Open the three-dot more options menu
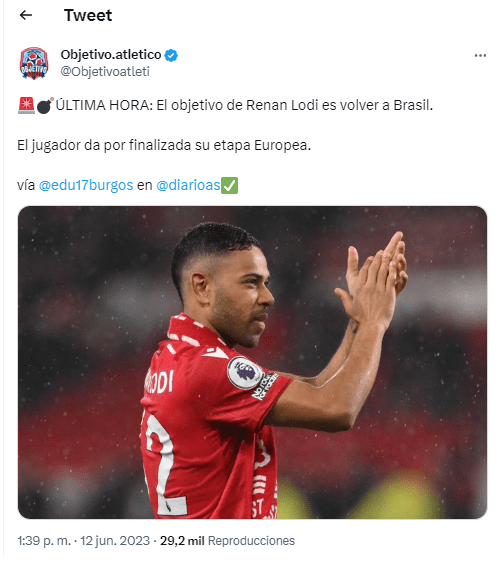The image size is (500, 564). [x=480, y=55]
